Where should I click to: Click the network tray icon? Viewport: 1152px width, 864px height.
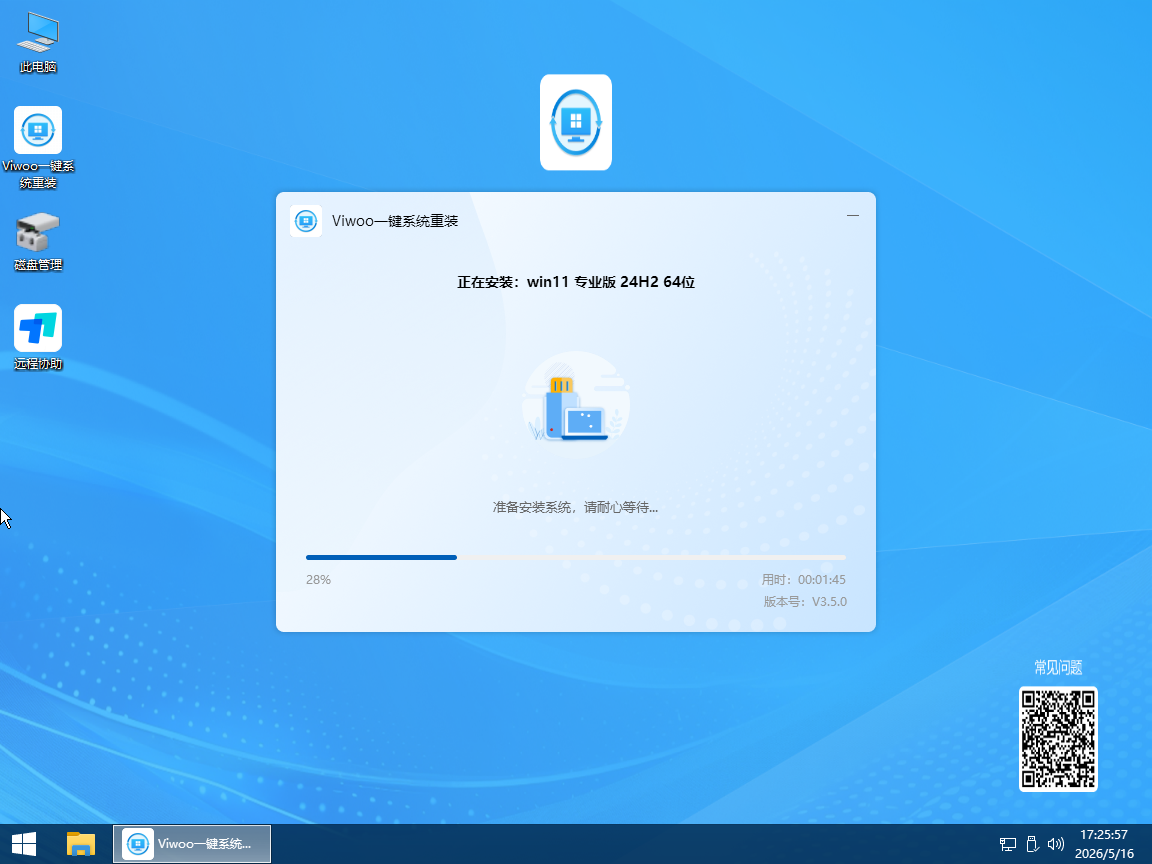coord(1008,845)
